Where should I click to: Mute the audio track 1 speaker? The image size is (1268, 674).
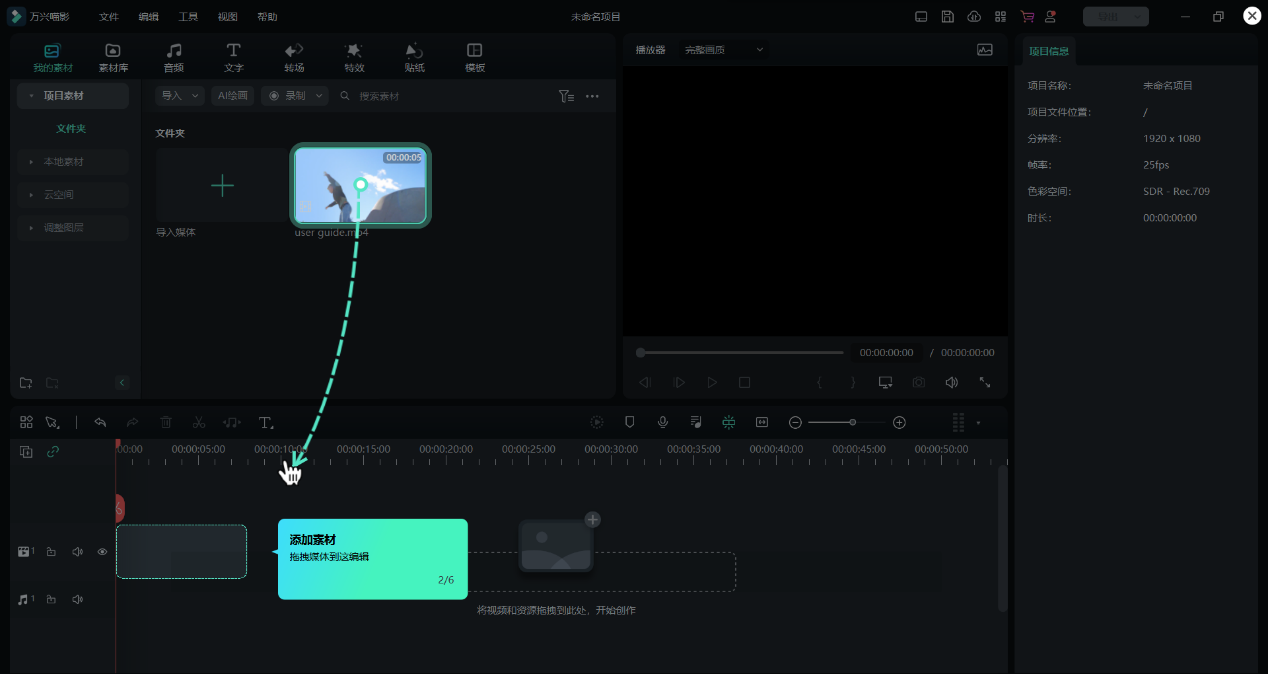coord(77,600)
